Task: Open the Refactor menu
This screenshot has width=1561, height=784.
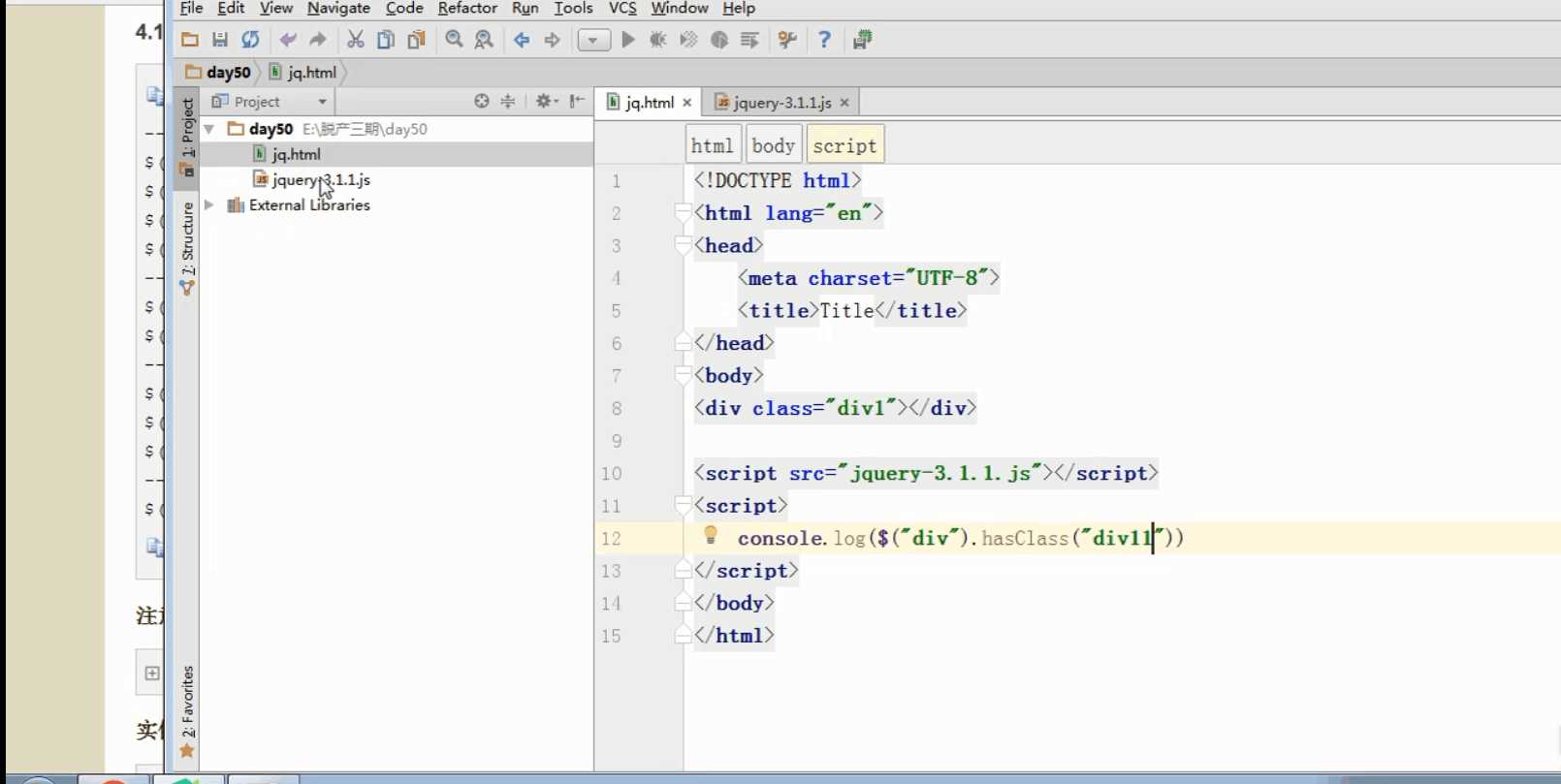Action: 467,8
